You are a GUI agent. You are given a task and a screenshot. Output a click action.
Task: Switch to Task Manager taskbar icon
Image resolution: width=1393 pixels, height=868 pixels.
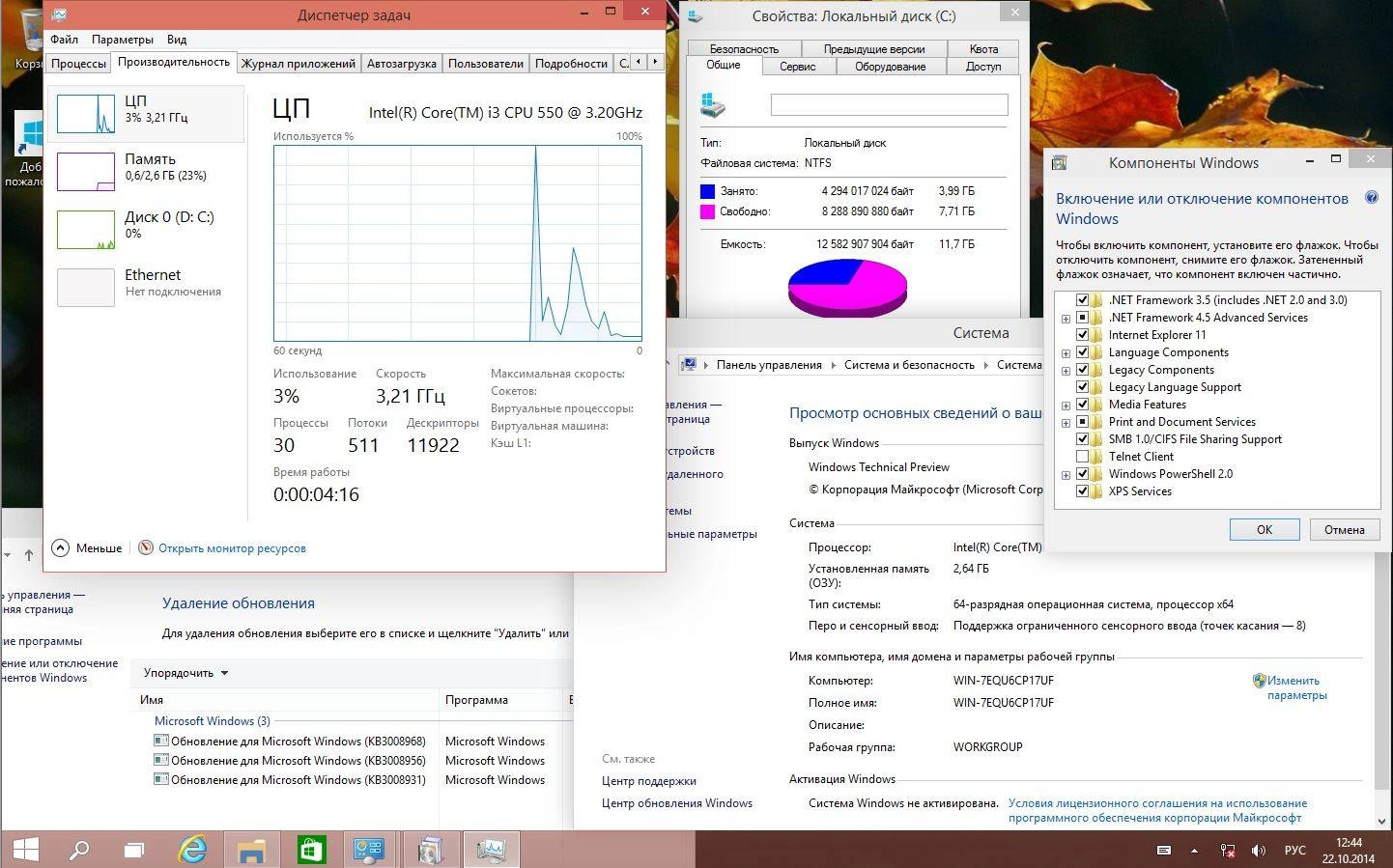click(491, 850)
